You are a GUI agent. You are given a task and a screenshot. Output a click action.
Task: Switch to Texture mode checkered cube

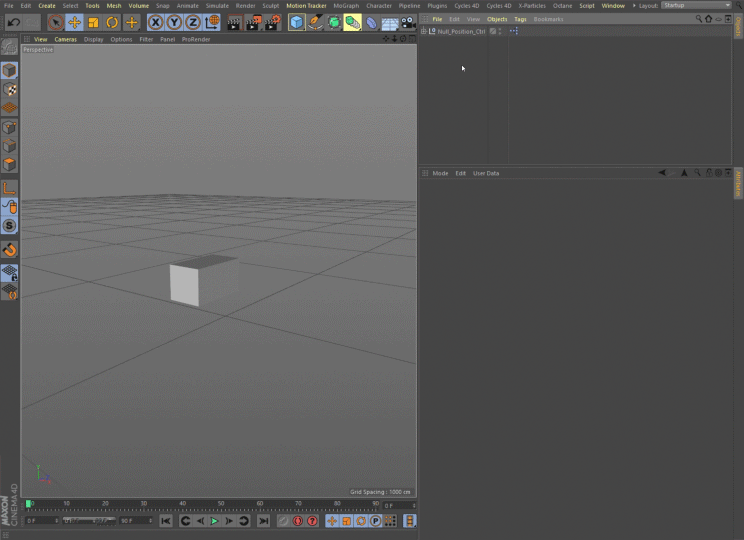coord(9,89)
